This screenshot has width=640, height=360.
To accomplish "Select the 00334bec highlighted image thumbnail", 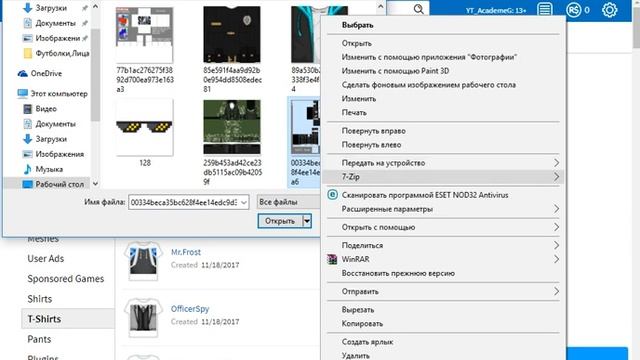I will point(305,127).
